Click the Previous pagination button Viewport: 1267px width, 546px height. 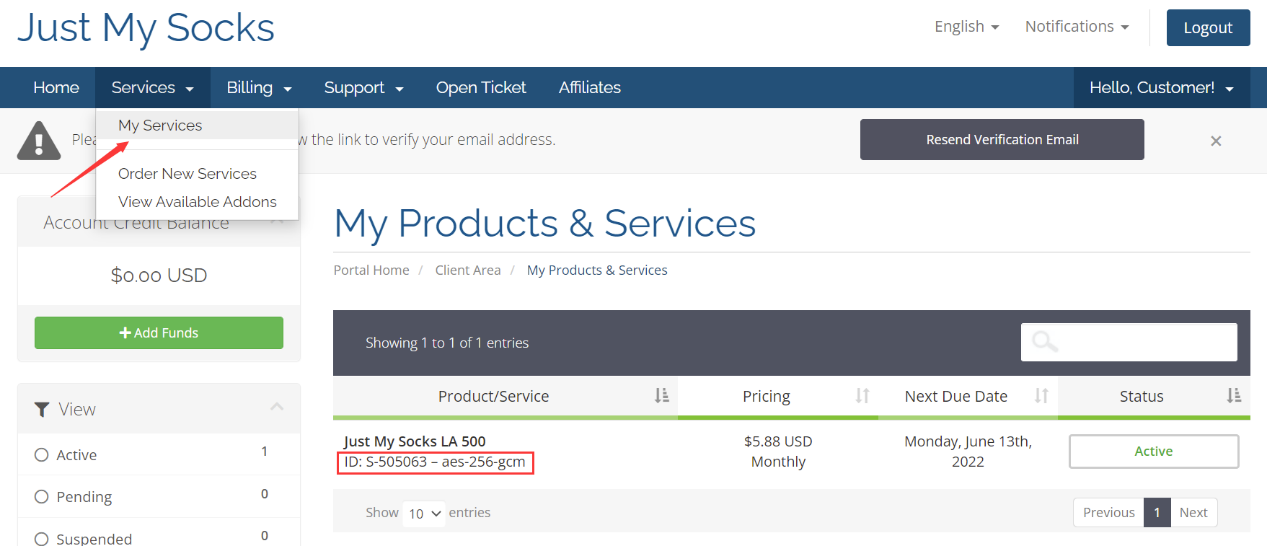pos(1109,513)
